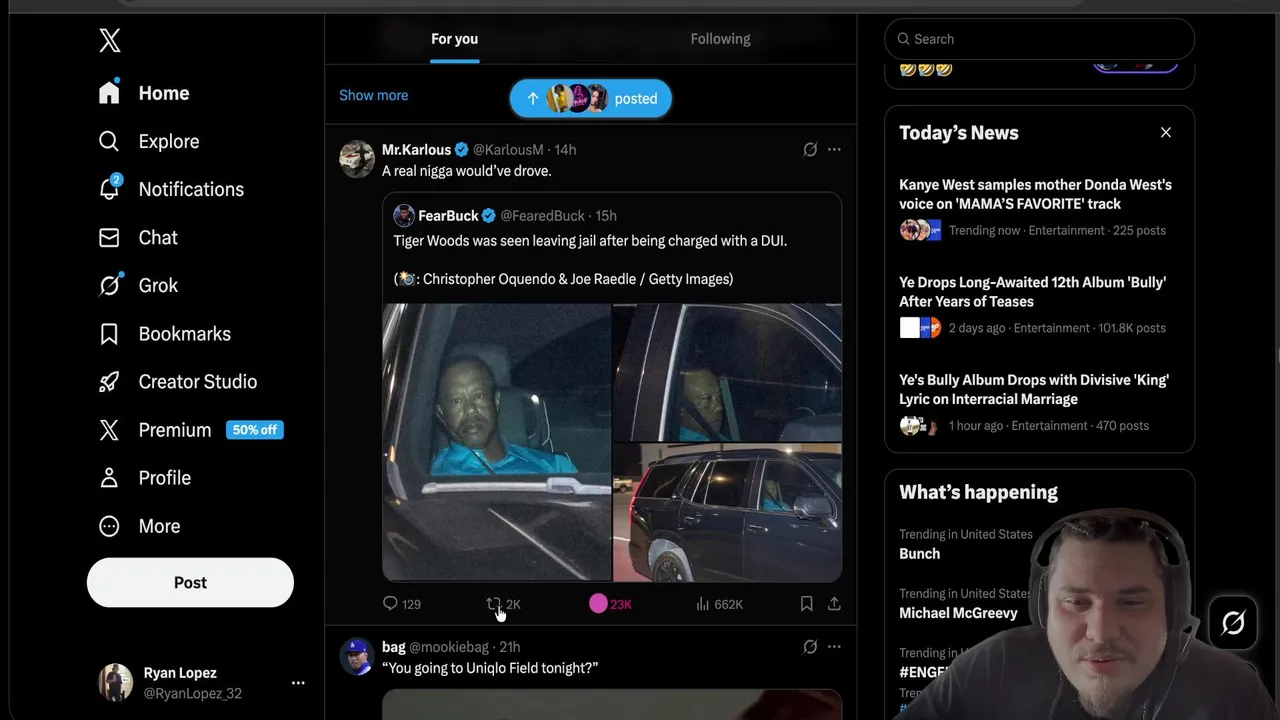Open top-right quoted photo
Viewport: 1280px width, 720px height.
click(x=727, y=372)
